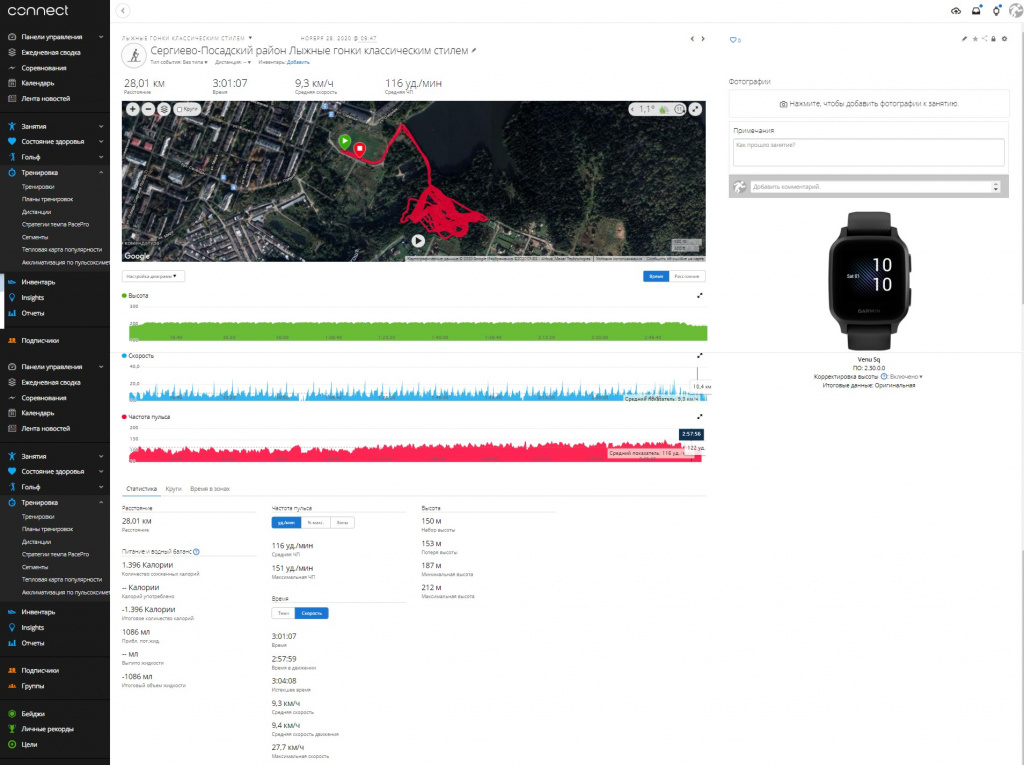This screenshot has width=1024, height=765.
Task: Click the red finish marker on map
Action: click(x=359, y=150)
